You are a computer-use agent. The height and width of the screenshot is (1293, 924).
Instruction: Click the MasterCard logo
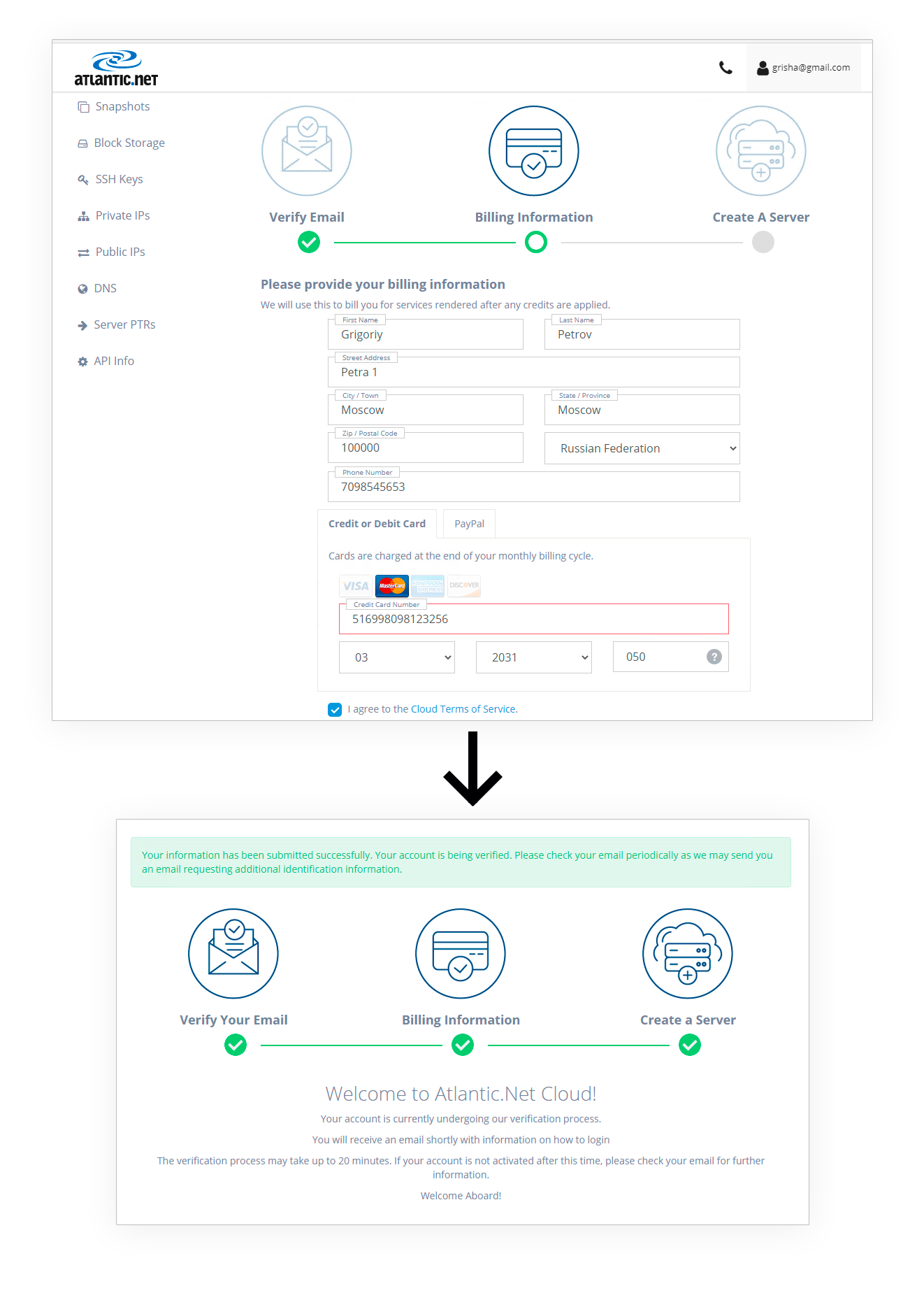392,586
